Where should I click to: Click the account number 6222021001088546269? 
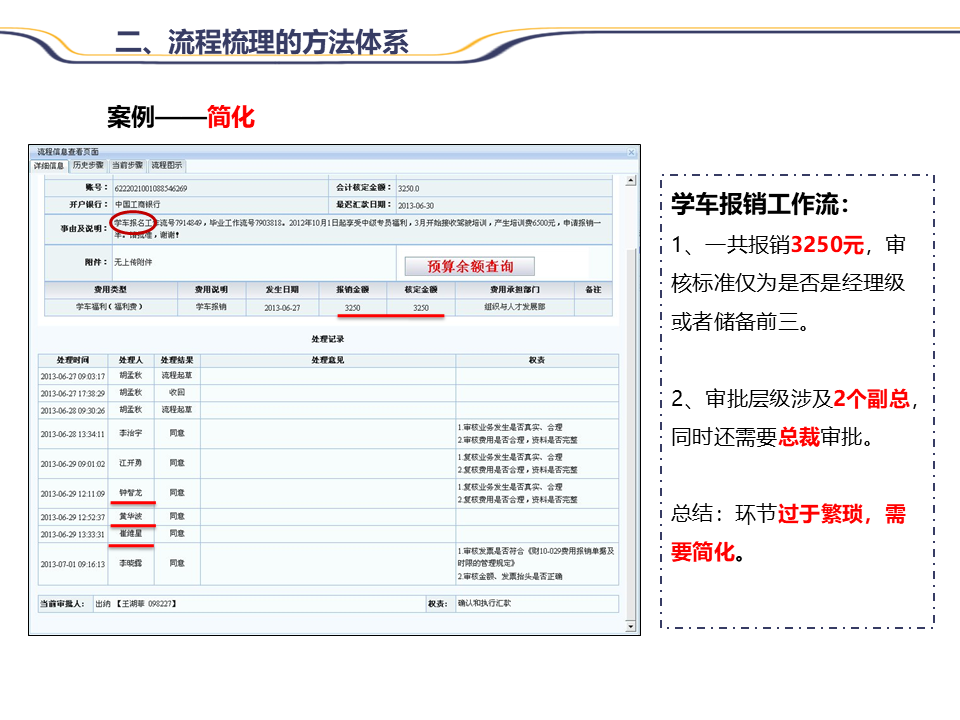(x=151, y=189)
